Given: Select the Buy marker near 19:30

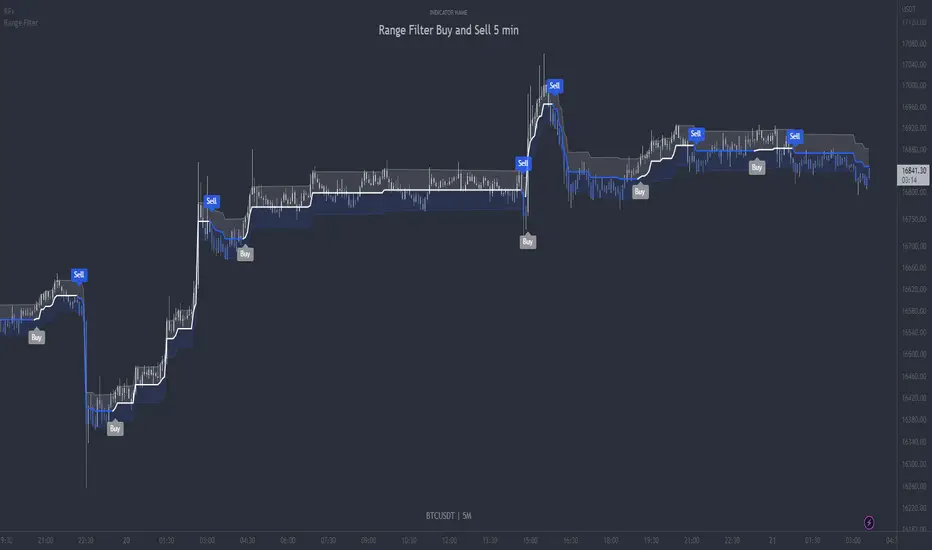Looking at the screenshot, I should [x=640, y=191].
